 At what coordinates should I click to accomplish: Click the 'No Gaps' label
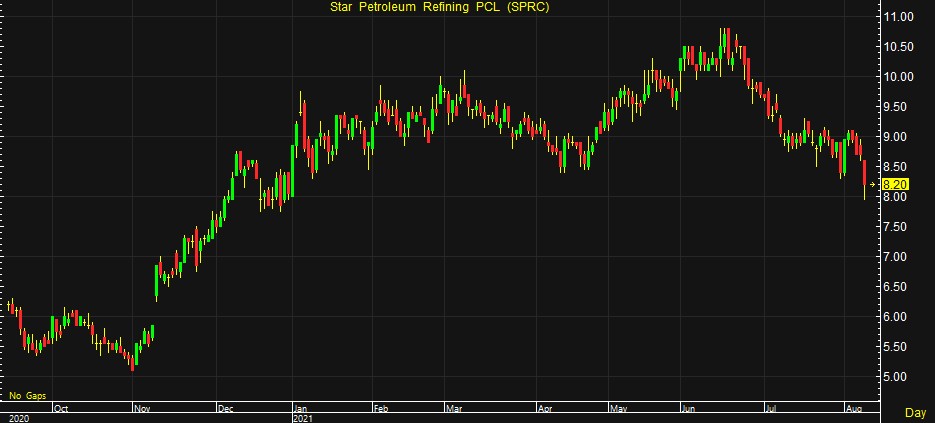pyautogui.click(x=27, y=396)
